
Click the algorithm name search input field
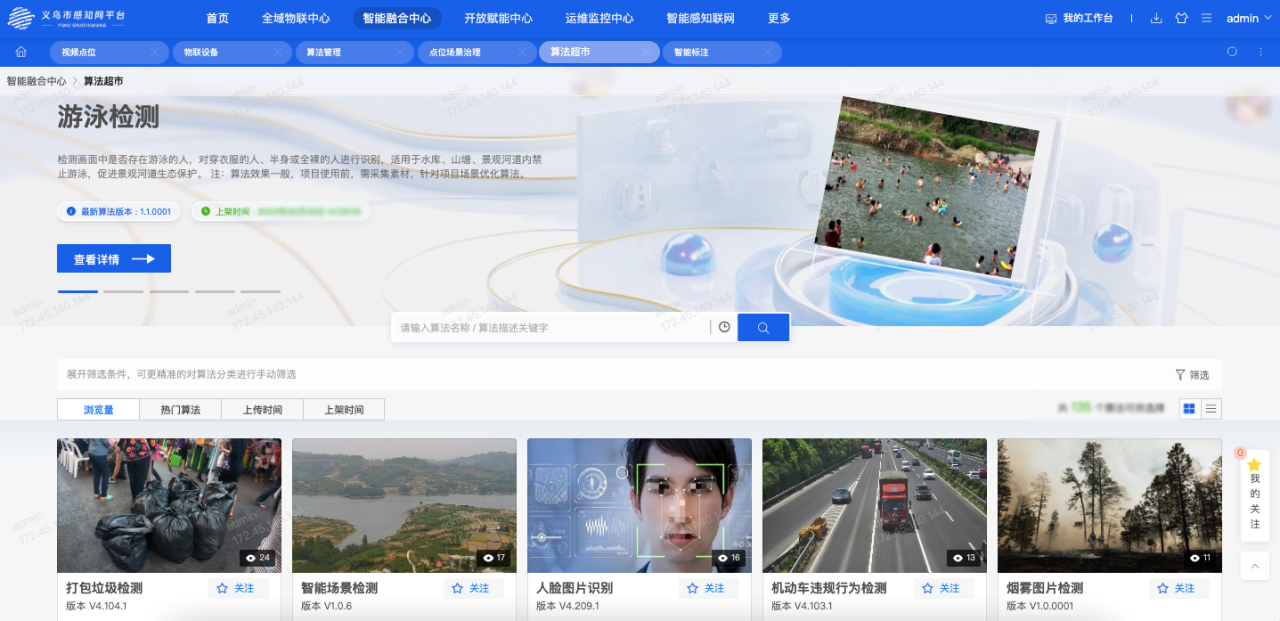[x=550, y=327]
